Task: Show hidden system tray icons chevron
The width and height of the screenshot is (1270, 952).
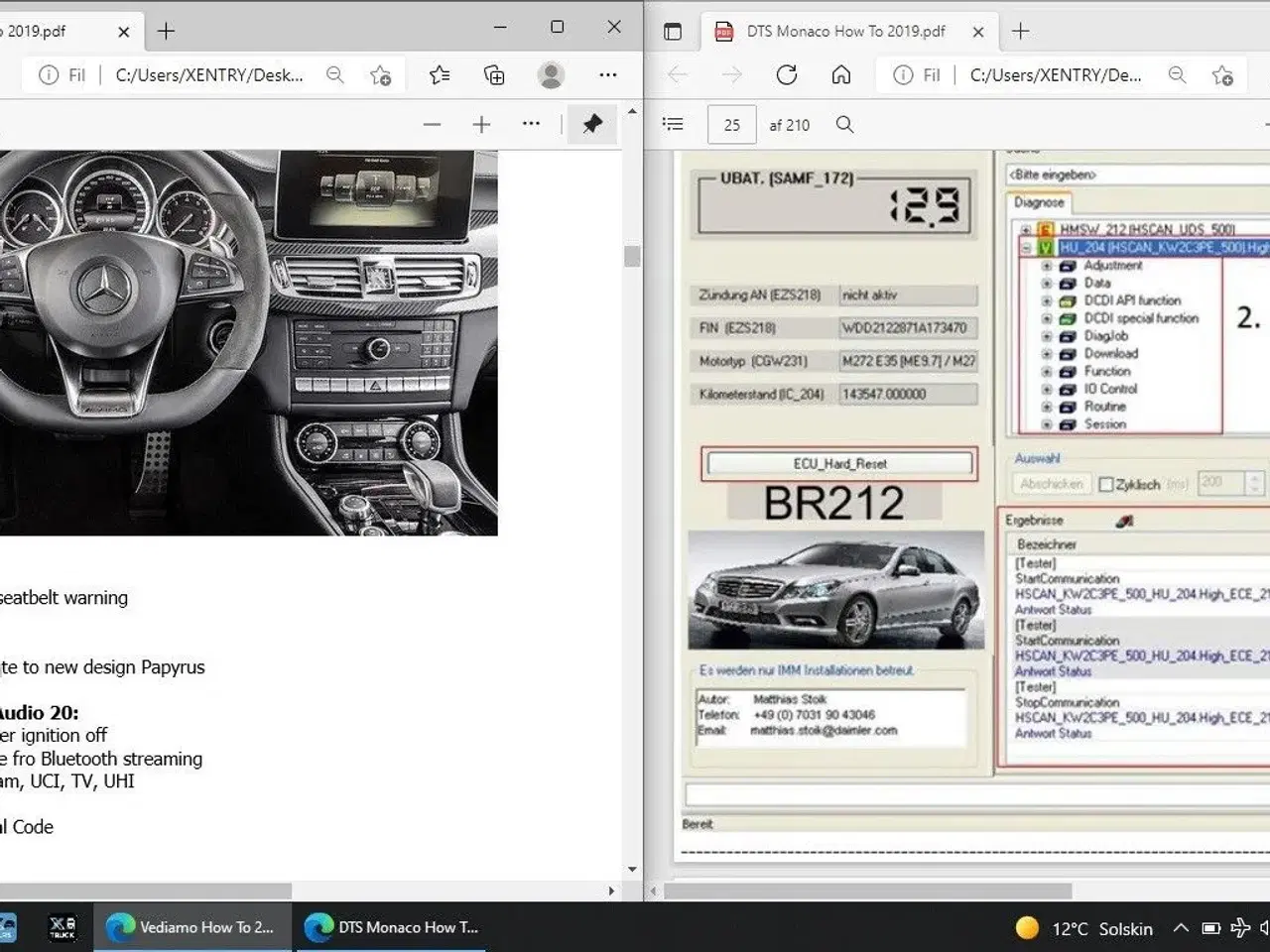Action: pyautogui.click(x=1181, y=929)
